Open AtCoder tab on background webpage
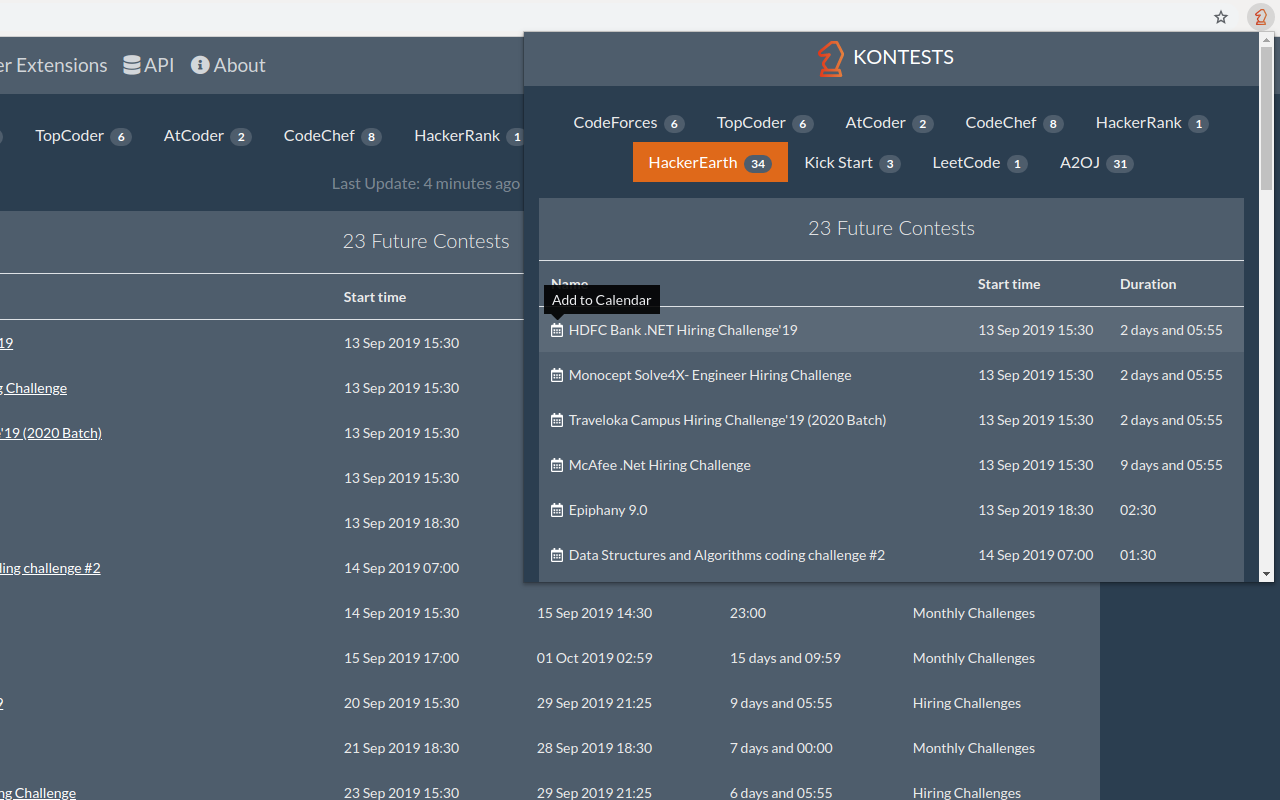This screenshot has width=1280, height=800. point(207,136)
